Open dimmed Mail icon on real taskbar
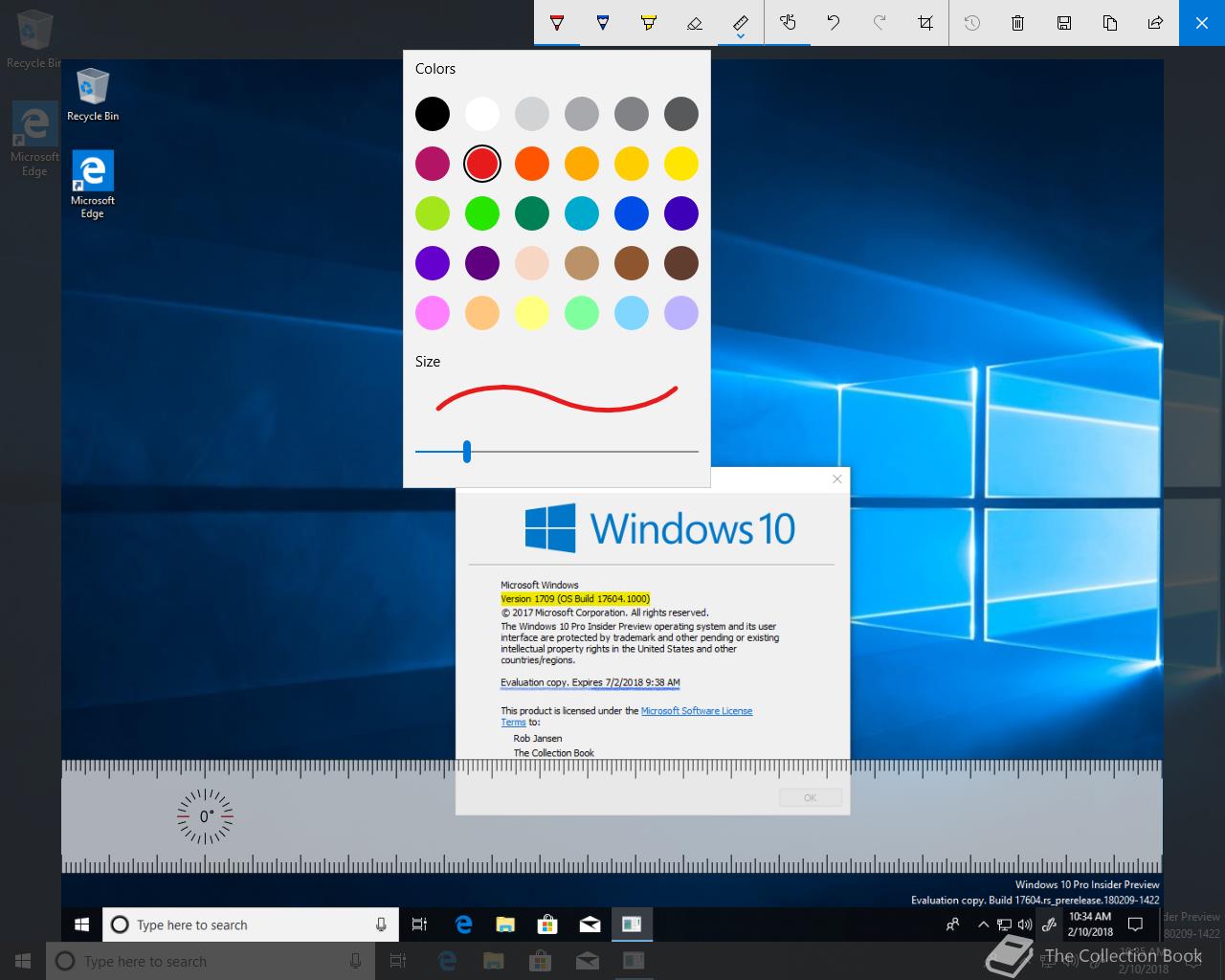This screenshot has width=1225, height=980. click(x=588, y=961)
